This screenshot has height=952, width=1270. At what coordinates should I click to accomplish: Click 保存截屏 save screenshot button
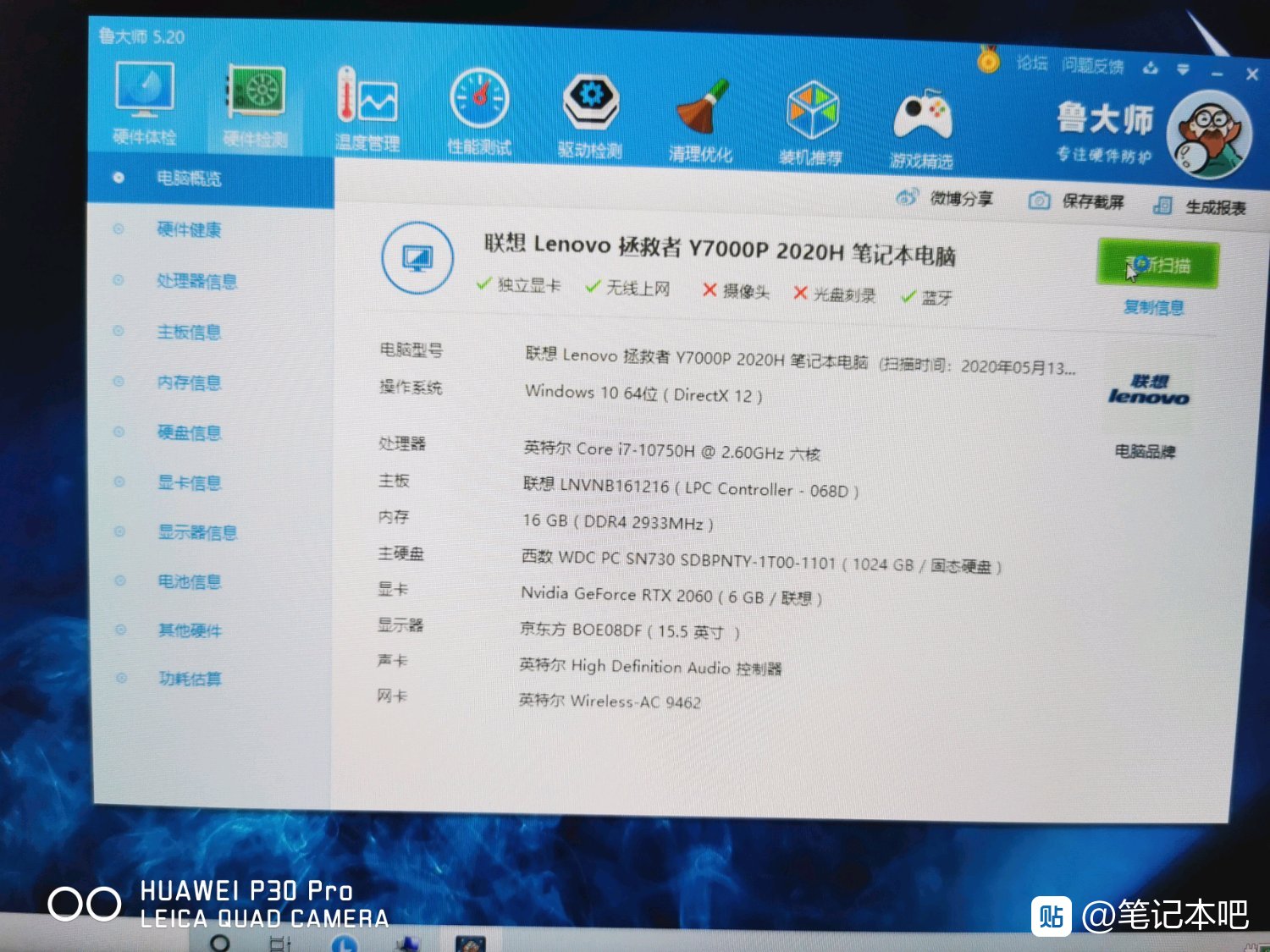tap(1076, 201)
